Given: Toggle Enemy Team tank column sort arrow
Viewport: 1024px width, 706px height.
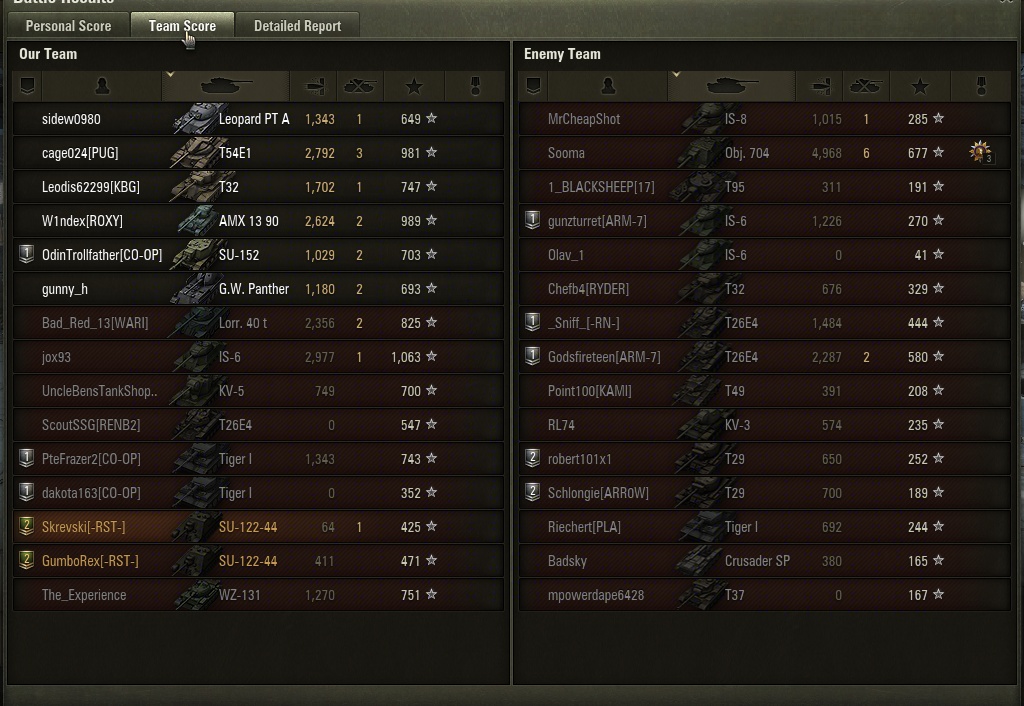Looking at the screenshot, I should (x=677, y=75).
